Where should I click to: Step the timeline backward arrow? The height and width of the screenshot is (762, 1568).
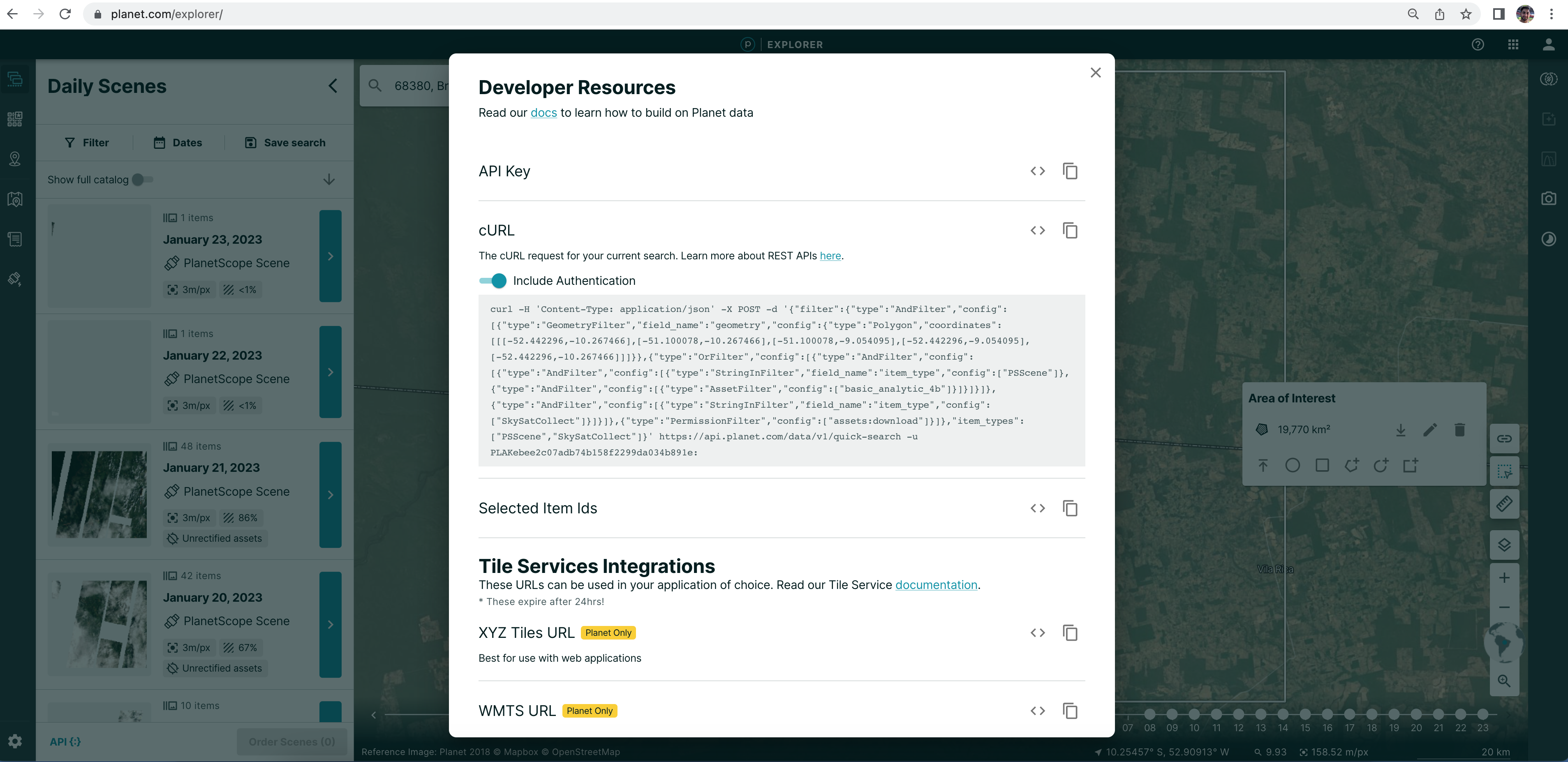point(374,715)
